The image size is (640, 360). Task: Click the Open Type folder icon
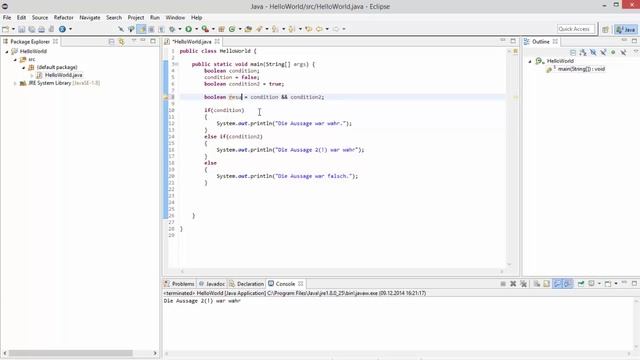click(248, 29)
